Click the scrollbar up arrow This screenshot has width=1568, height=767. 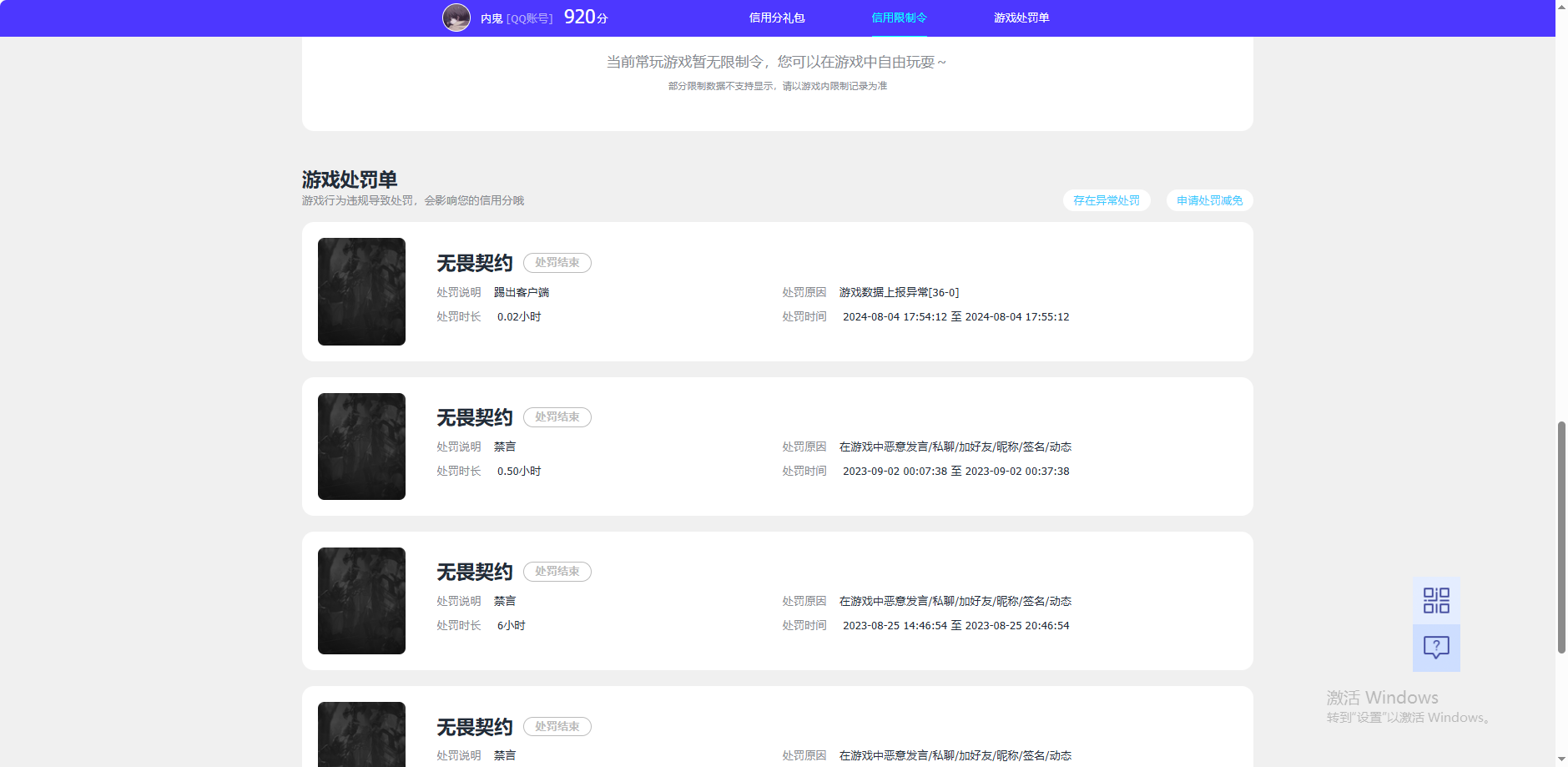1561,6
